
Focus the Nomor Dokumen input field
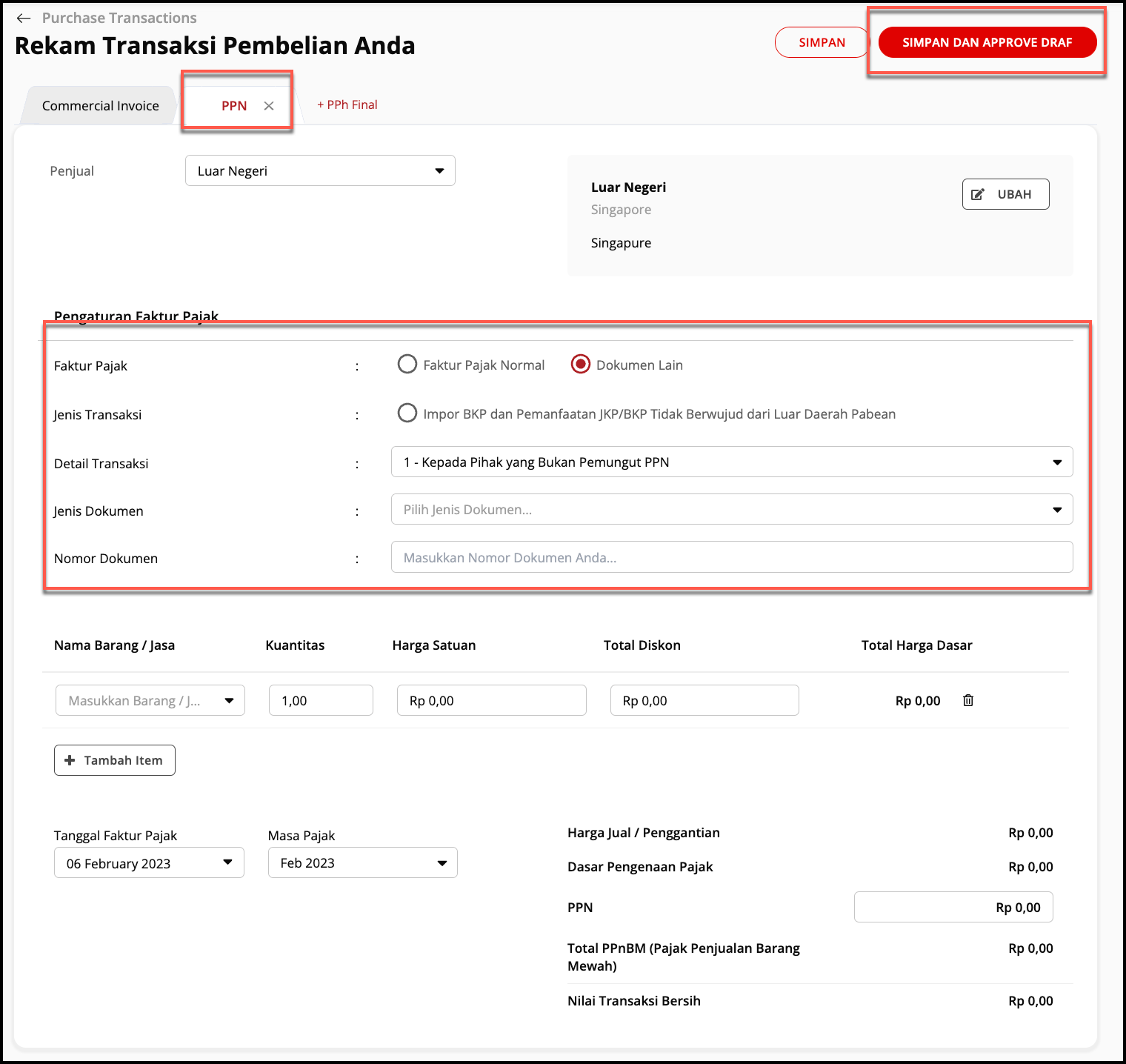732,557
